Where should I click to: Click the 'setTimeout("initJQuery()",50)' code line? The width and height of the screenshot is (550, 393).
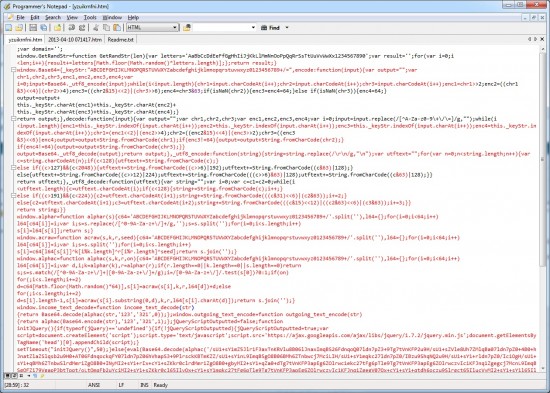(276, 349)
